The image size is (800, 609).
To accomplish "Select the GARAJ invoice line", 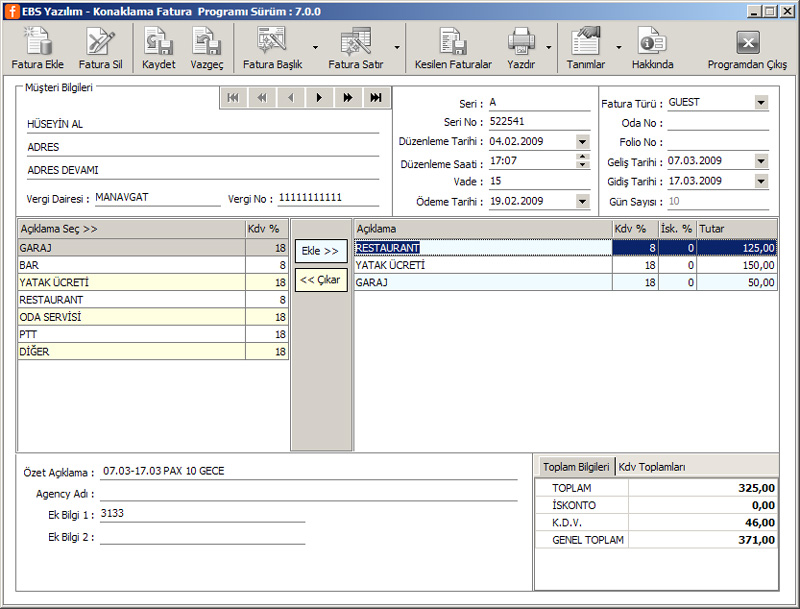I will coord(566,283).
